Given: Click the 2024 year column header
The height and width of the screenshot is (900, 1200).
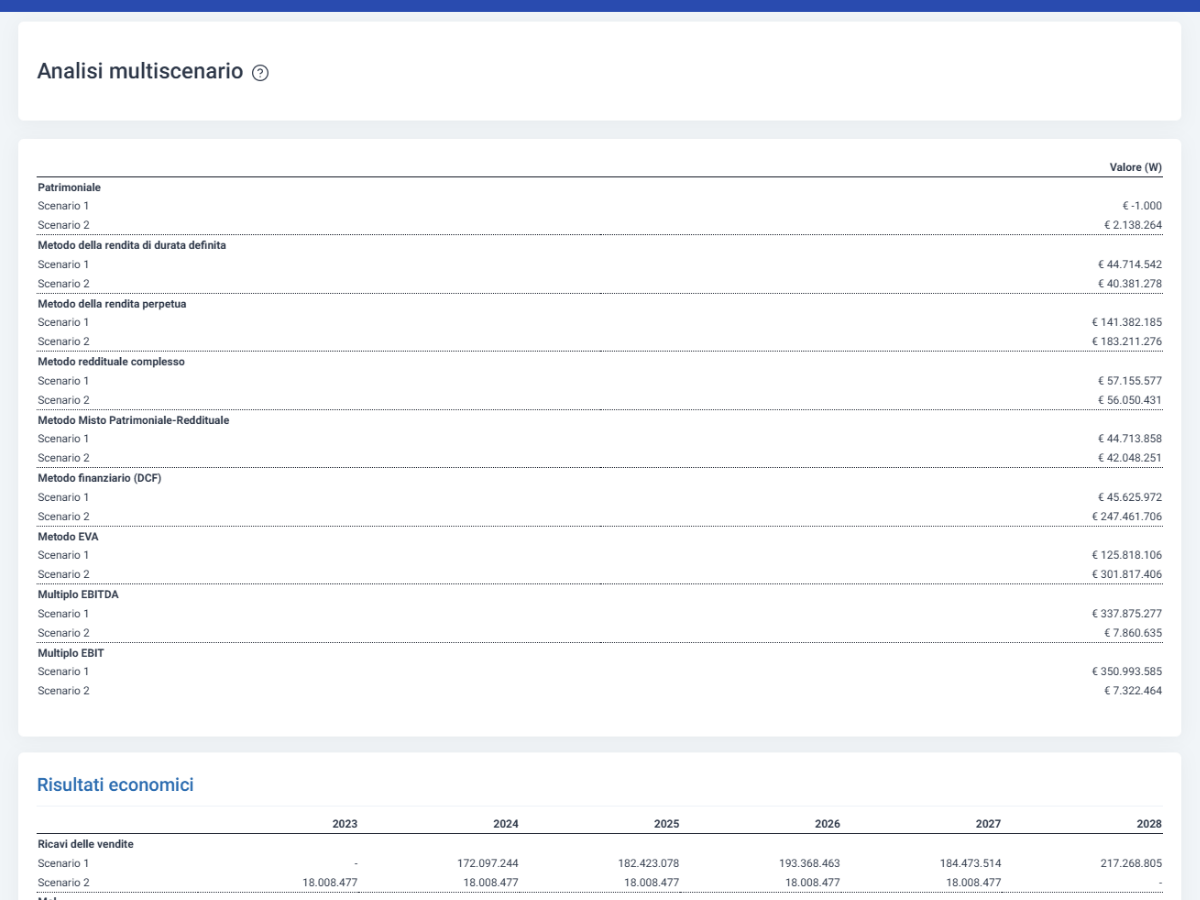Looking at the screenshot, I should pos(506,824).
